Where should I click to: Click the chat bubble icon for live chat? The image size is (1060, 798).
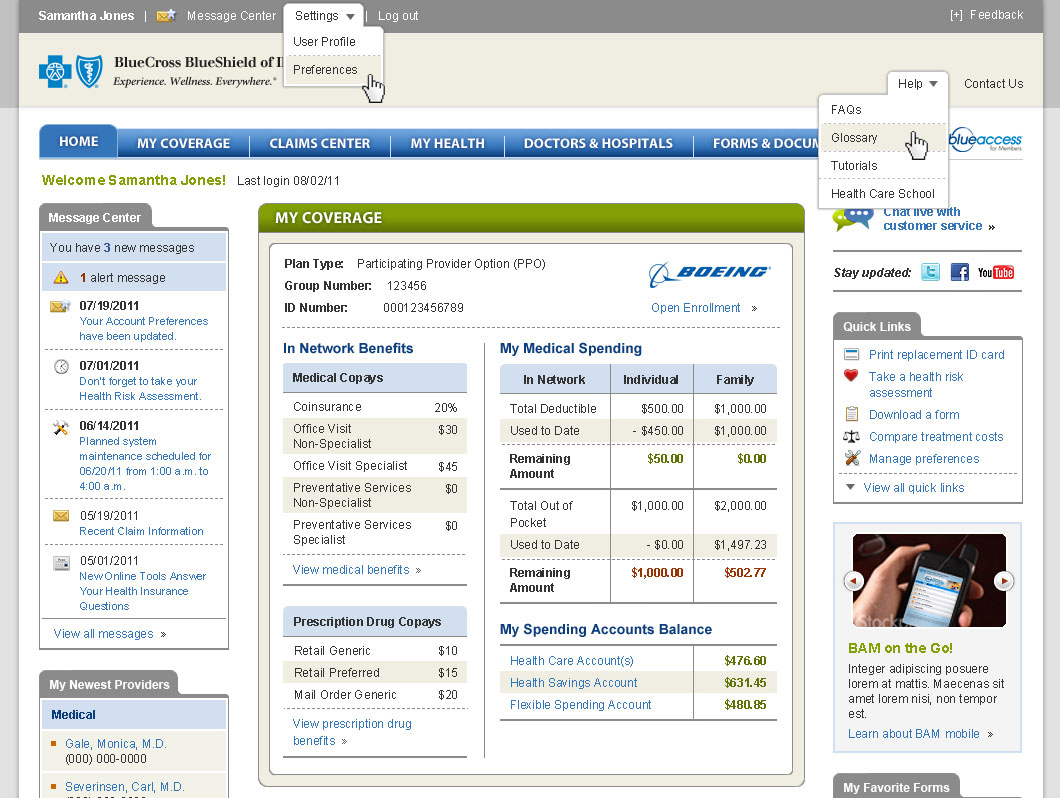click(x=853, y=218)
